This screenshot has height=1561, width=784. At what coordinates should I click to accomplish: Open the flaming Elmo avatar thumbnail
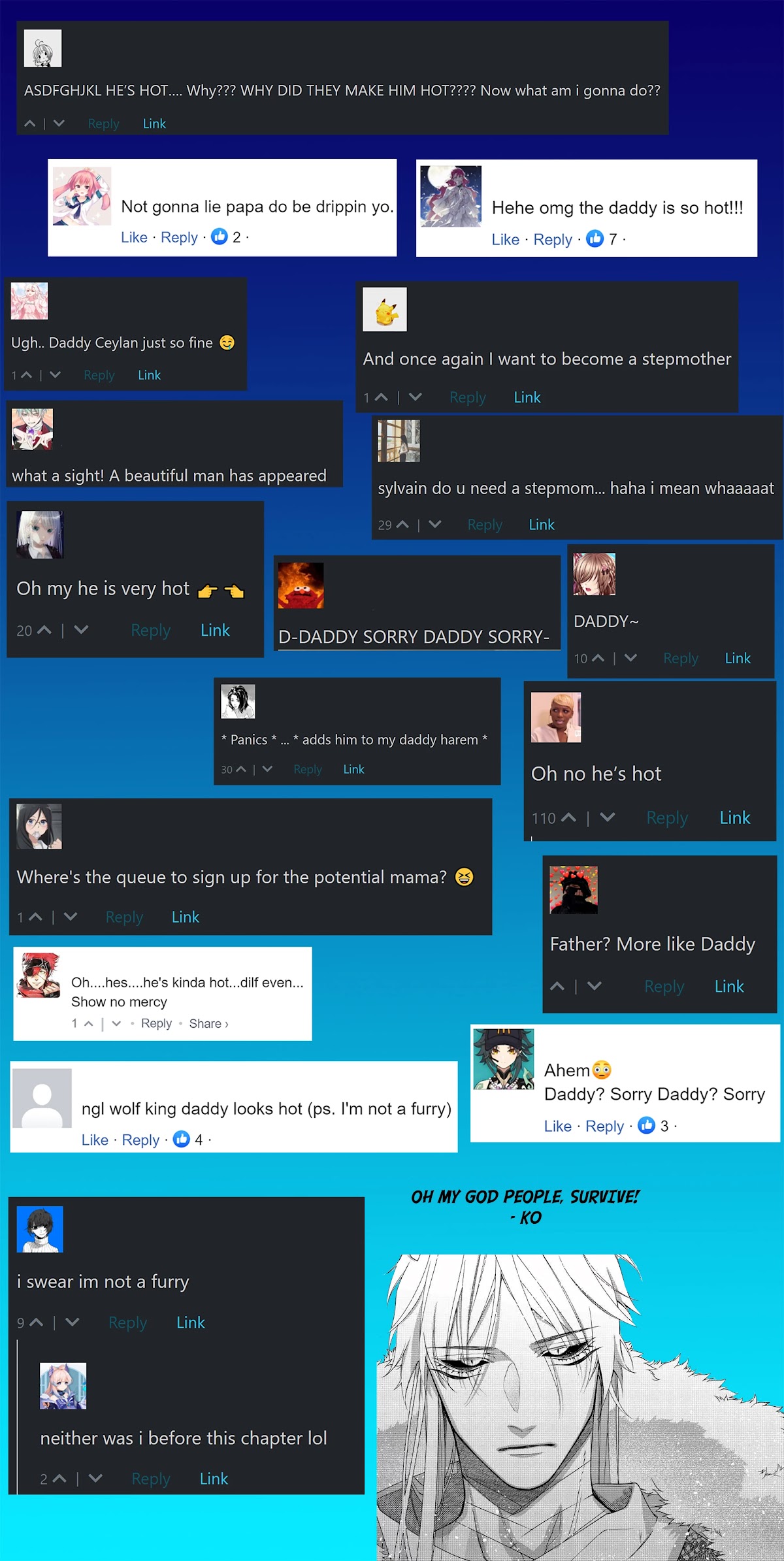tap(301, 585)
